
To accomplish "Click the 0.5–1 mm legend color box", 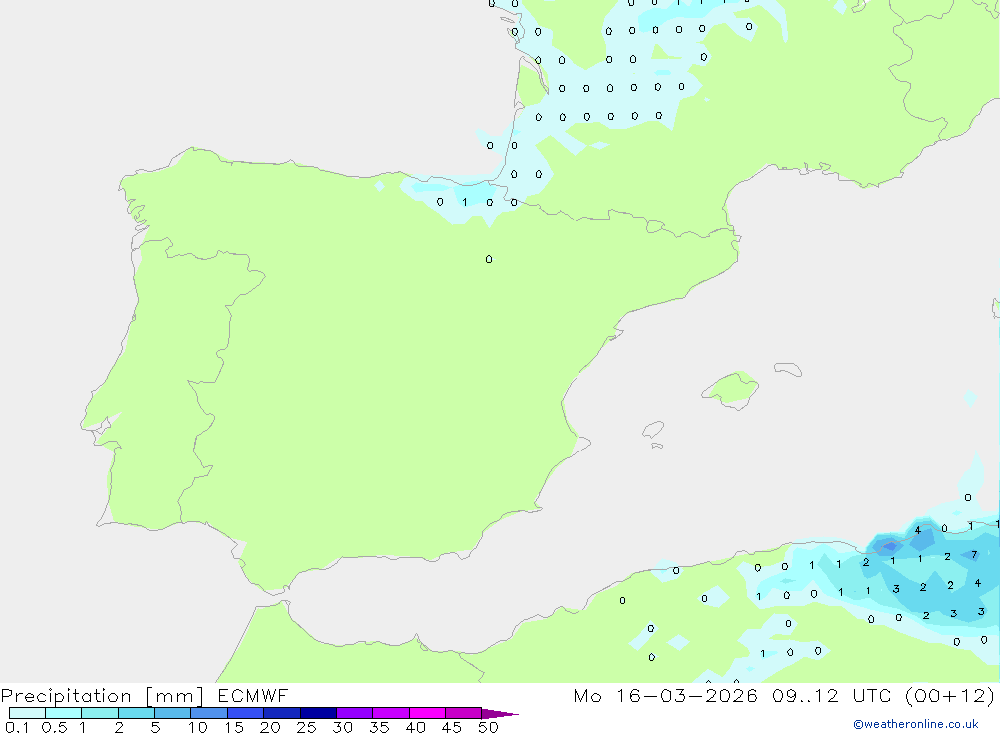I will 63,713.
